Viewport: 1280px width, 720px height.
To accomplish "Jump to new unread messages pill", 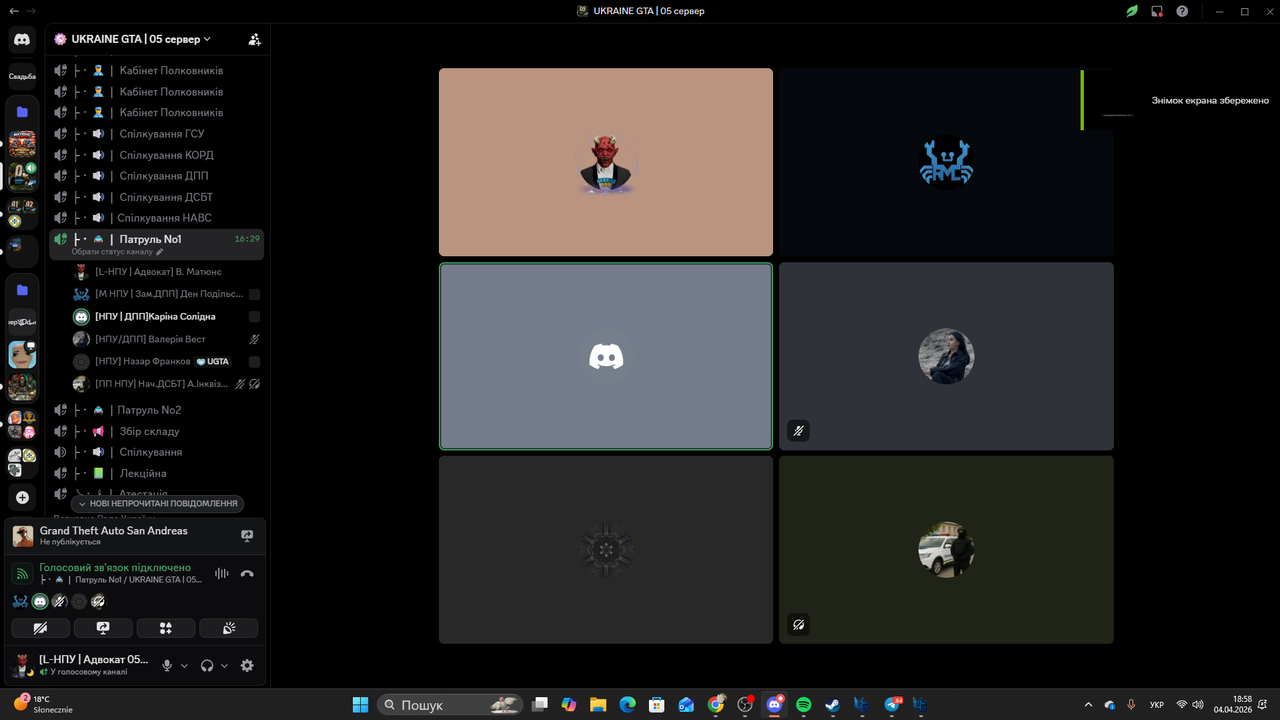I will pos(157,504).
